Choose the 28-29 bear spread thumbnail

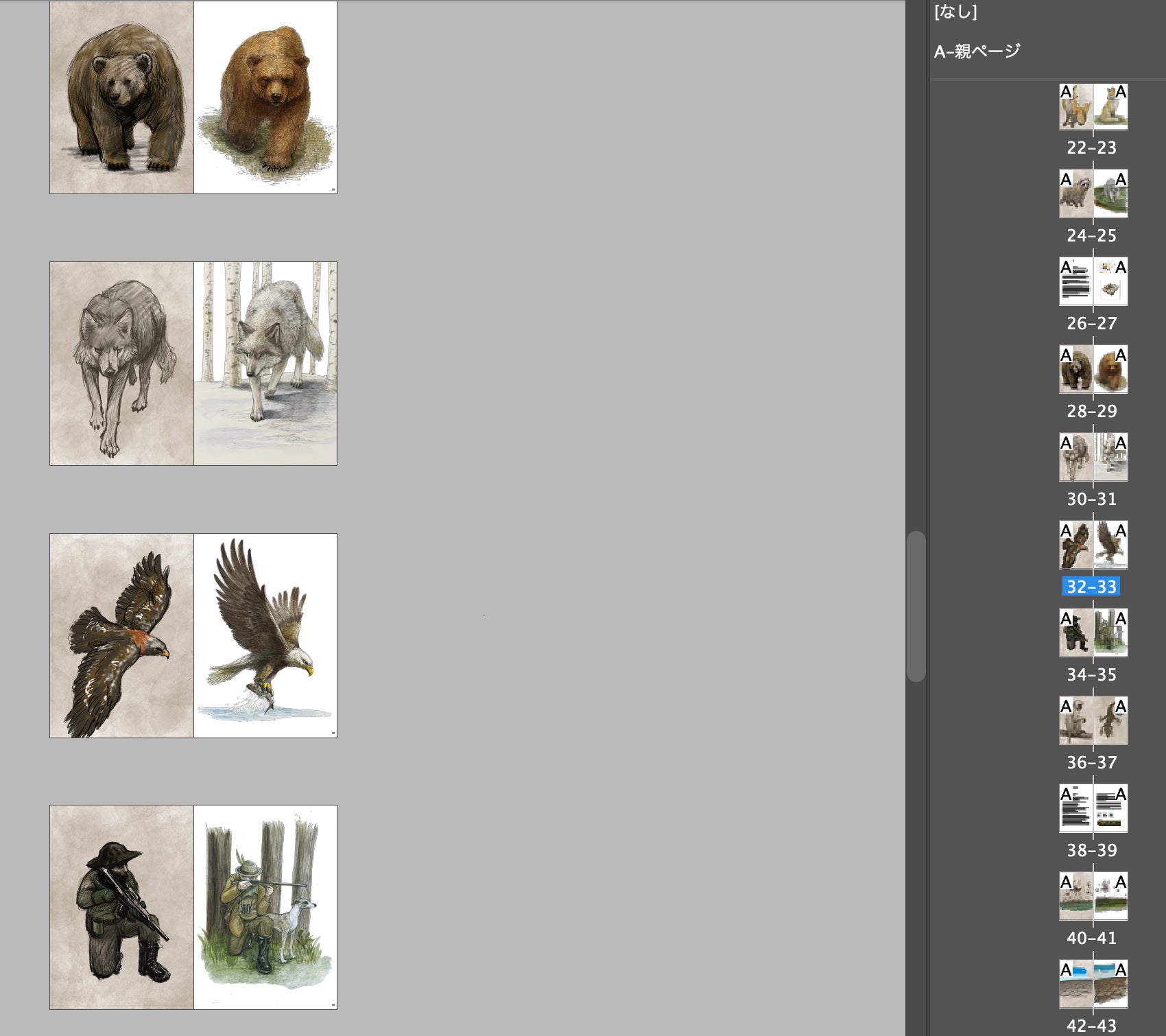(x=1093, y=370)
